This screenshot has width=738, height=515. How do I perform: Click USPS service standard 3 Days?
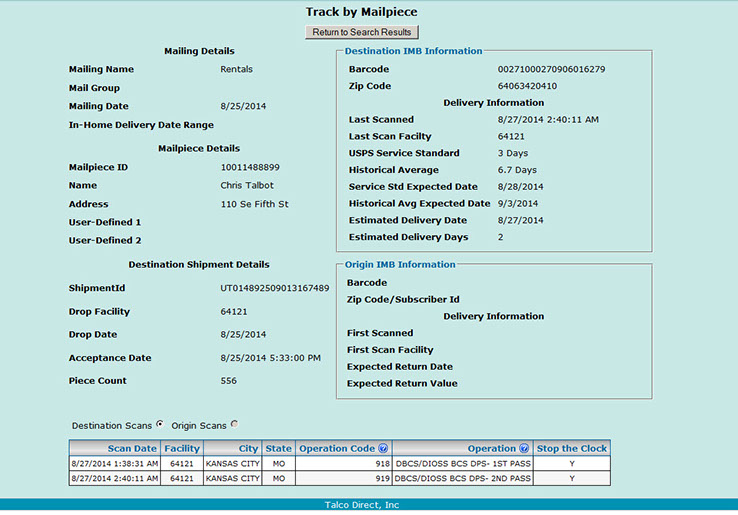513,153
